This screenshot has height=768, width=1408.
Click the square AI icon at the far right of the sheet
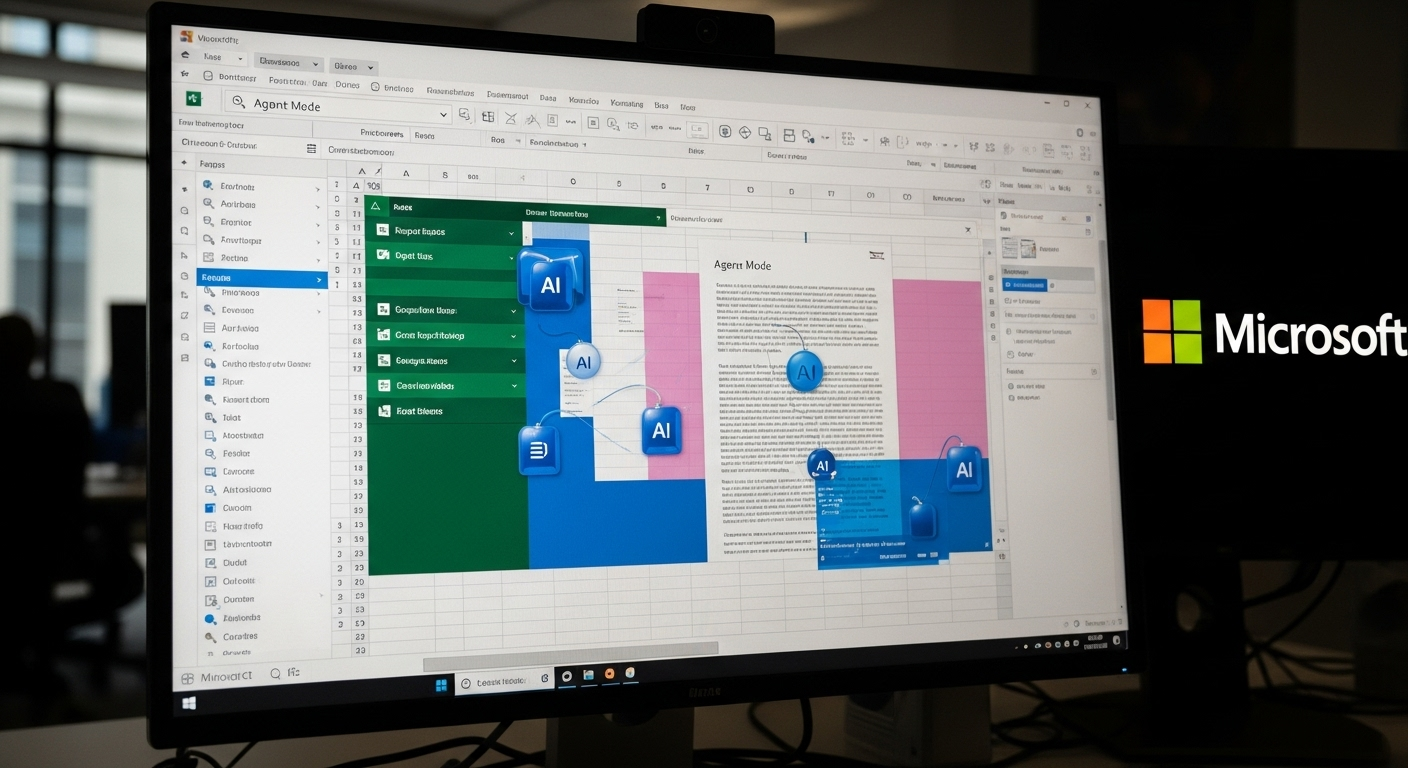(x=964, y=469)
